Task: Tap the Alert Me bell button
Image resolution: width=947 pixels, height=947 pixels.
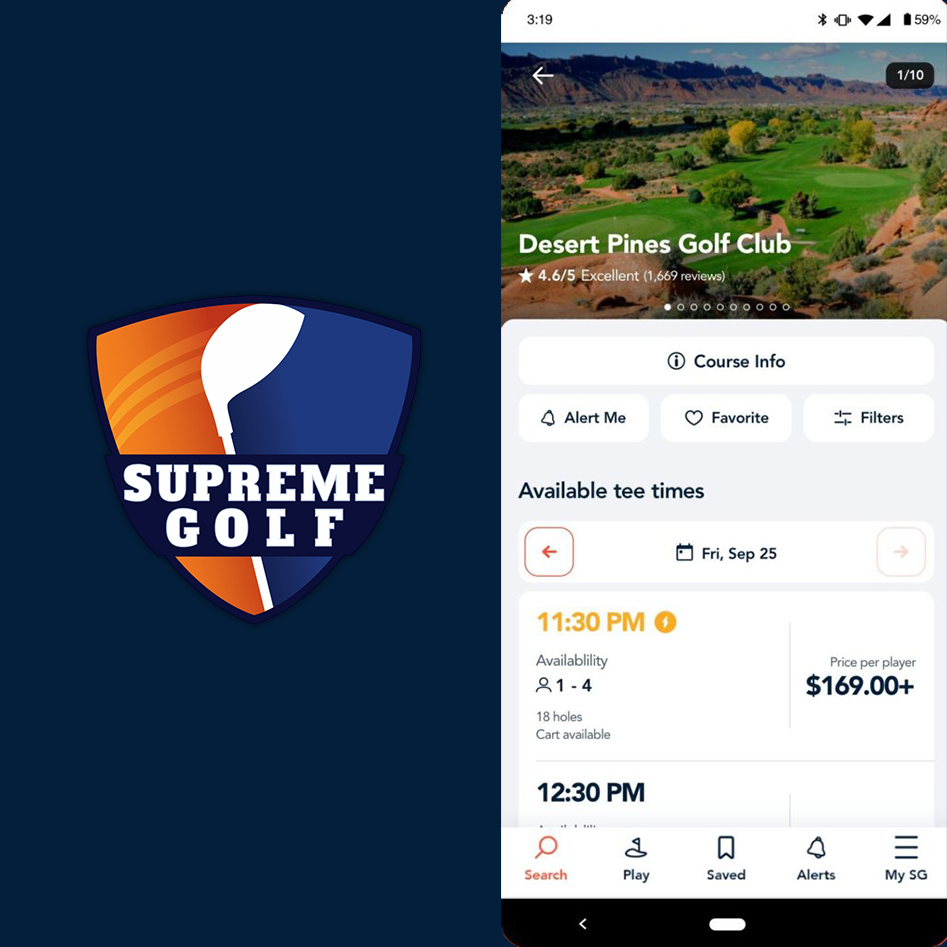Action: (583, 418)
